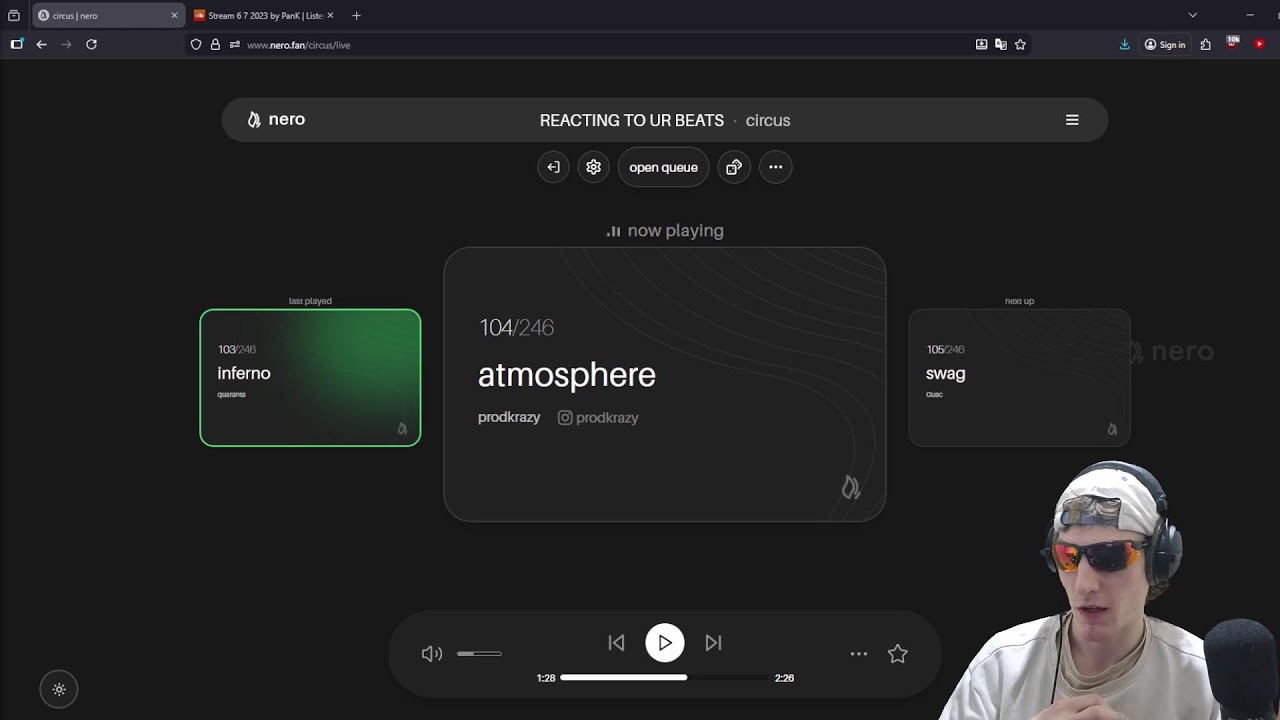Toggle light theme sun icon
The height and width of the screenshot is (720, 1280).
pos(59,689)
